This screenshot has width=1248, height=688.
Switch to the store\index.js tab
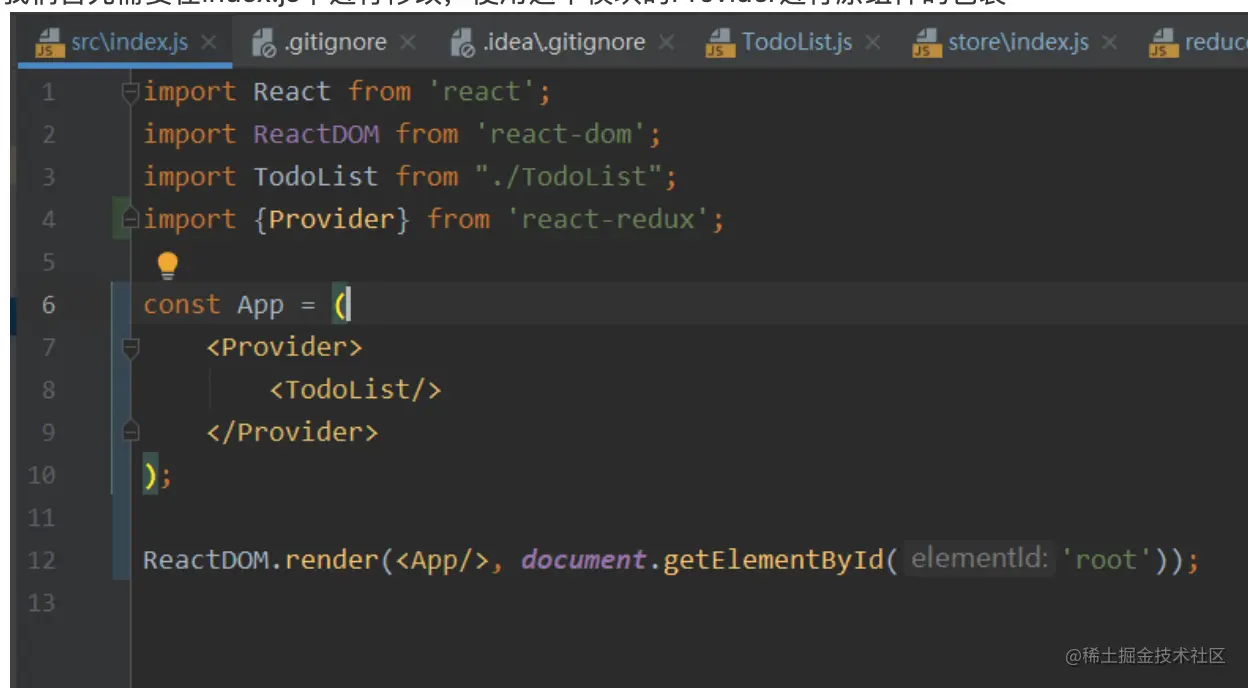click(x=1015, y=43)
